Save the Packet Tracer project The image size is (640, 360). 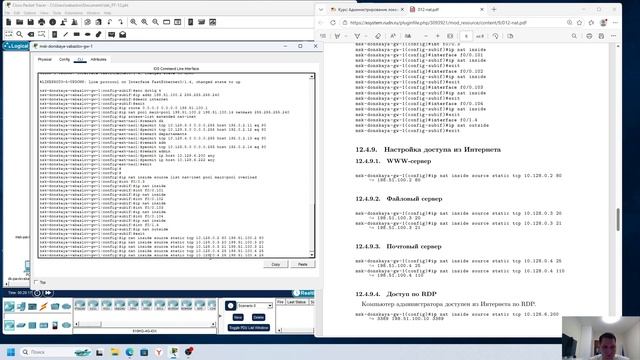(x=31, y=22)
